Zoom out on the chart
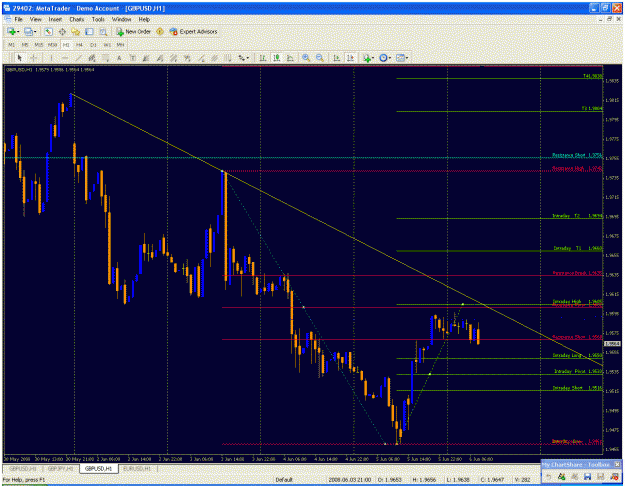The width and height of the screenshot is (625, 486). tap(320, 58)
